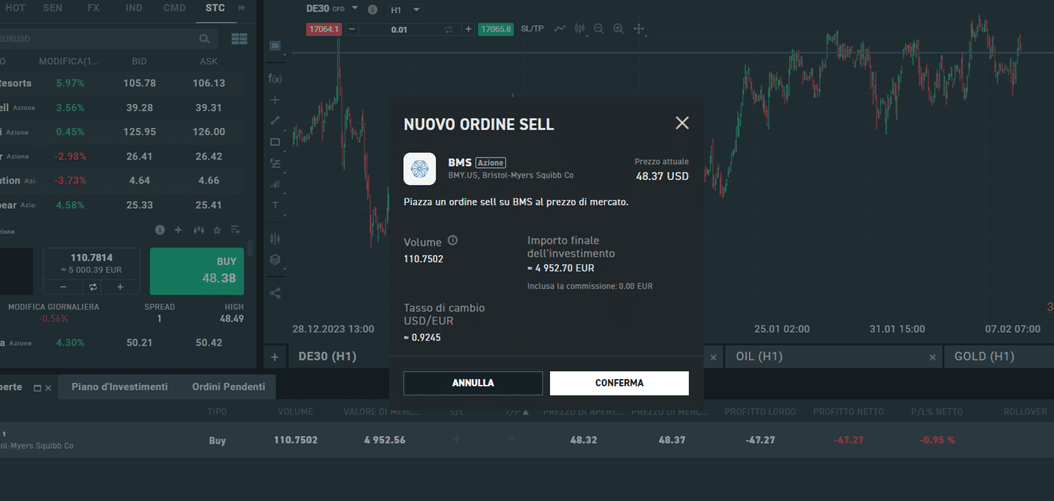This screenshot has height=501, width=1054.
Task: Select the 5.97% Resorts row
Action: tap(122, 83)
